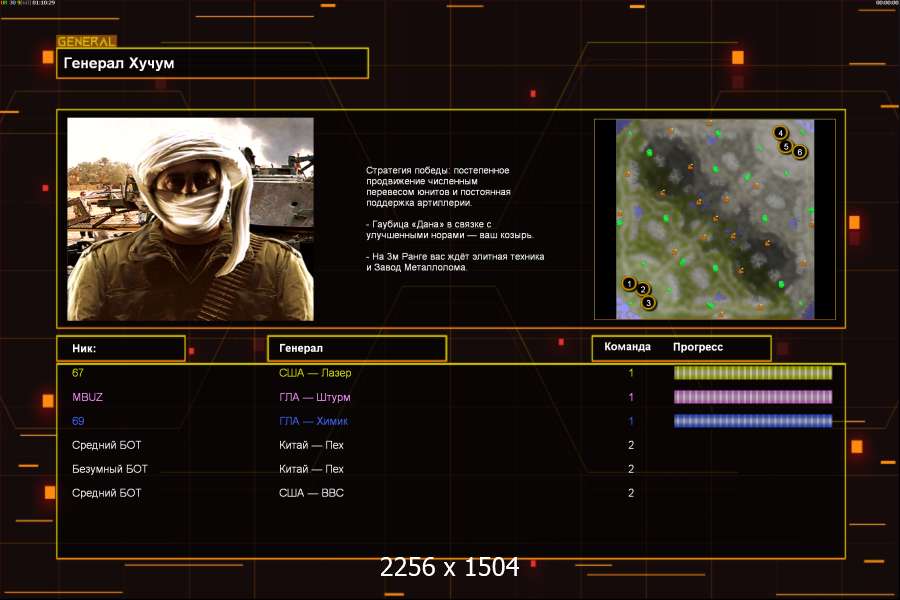Click the 'Гаубица «Дана»' tip text
The height and width of the screenshot is (600, 900).
[x=450, y=230]
